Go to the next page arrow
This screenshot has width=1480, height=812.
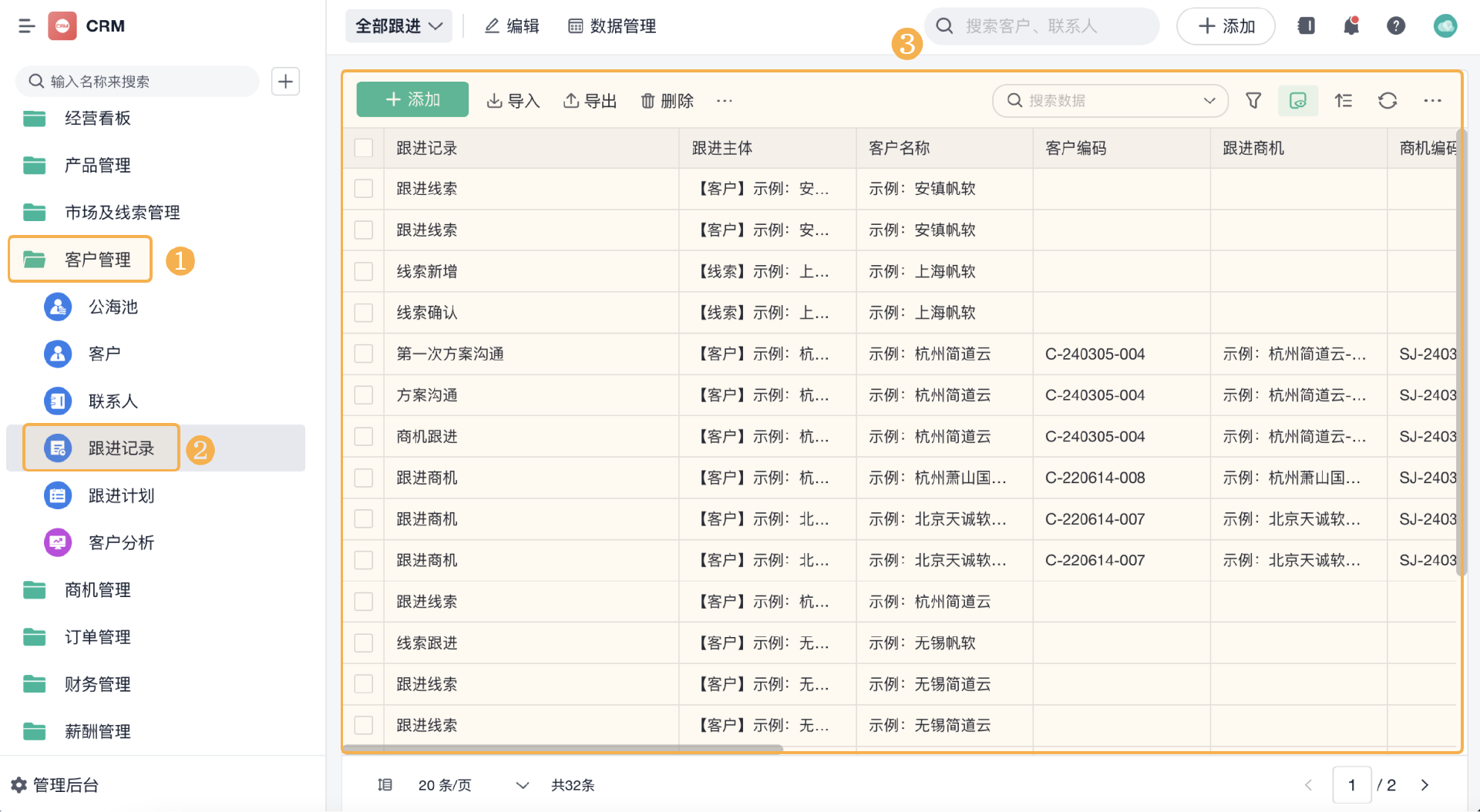1424,785
